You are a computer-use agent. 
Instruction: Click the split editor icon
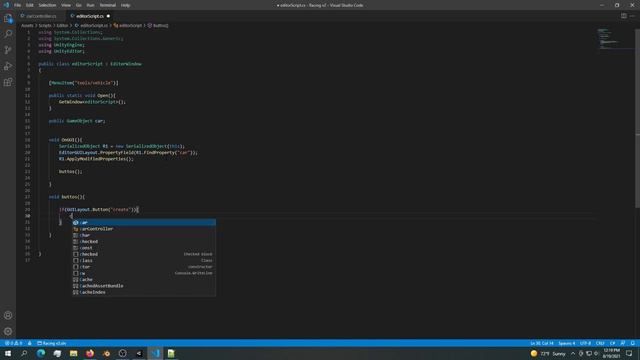pos(623,16)
